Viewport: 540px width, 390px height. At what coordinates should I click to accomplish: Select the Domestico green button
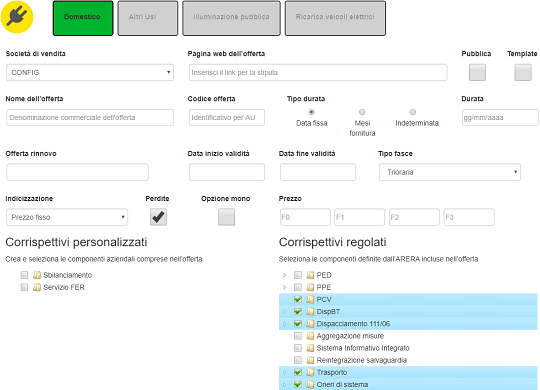click(83, 18)
